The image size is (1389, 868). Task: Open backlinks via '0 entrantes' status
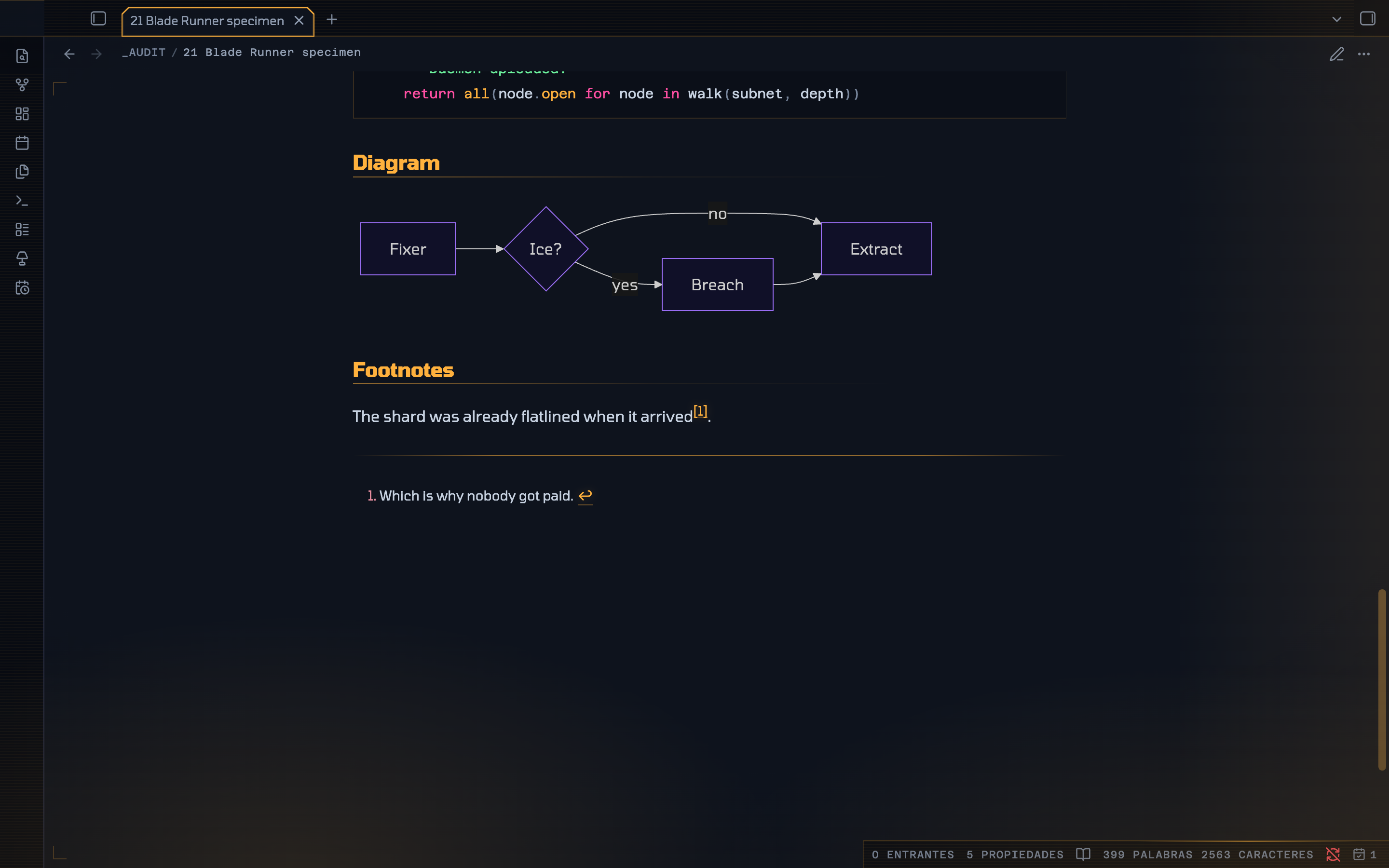click(x=912, y=855)
